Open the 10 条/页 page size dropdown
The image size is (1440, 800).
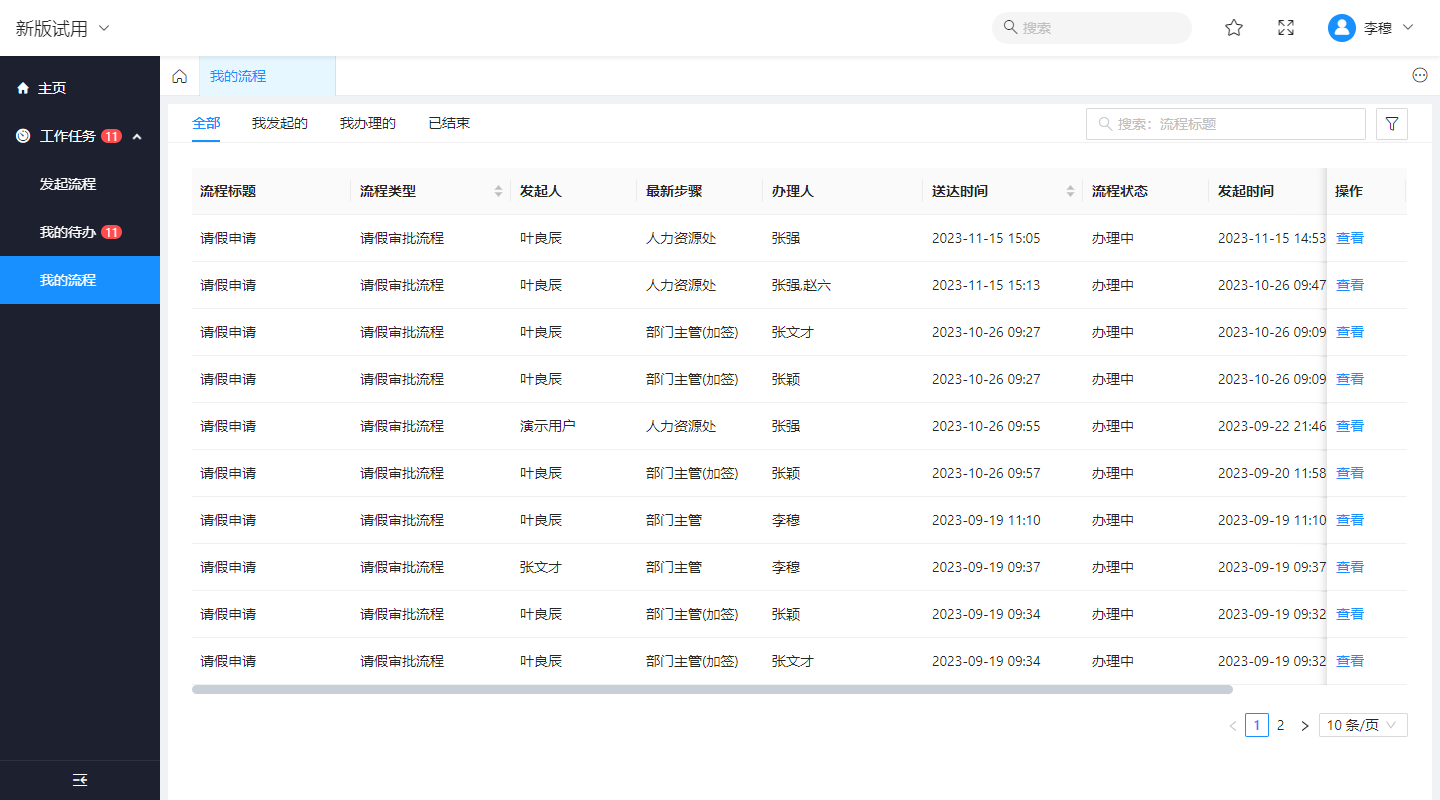click(x=1362, y=725)
